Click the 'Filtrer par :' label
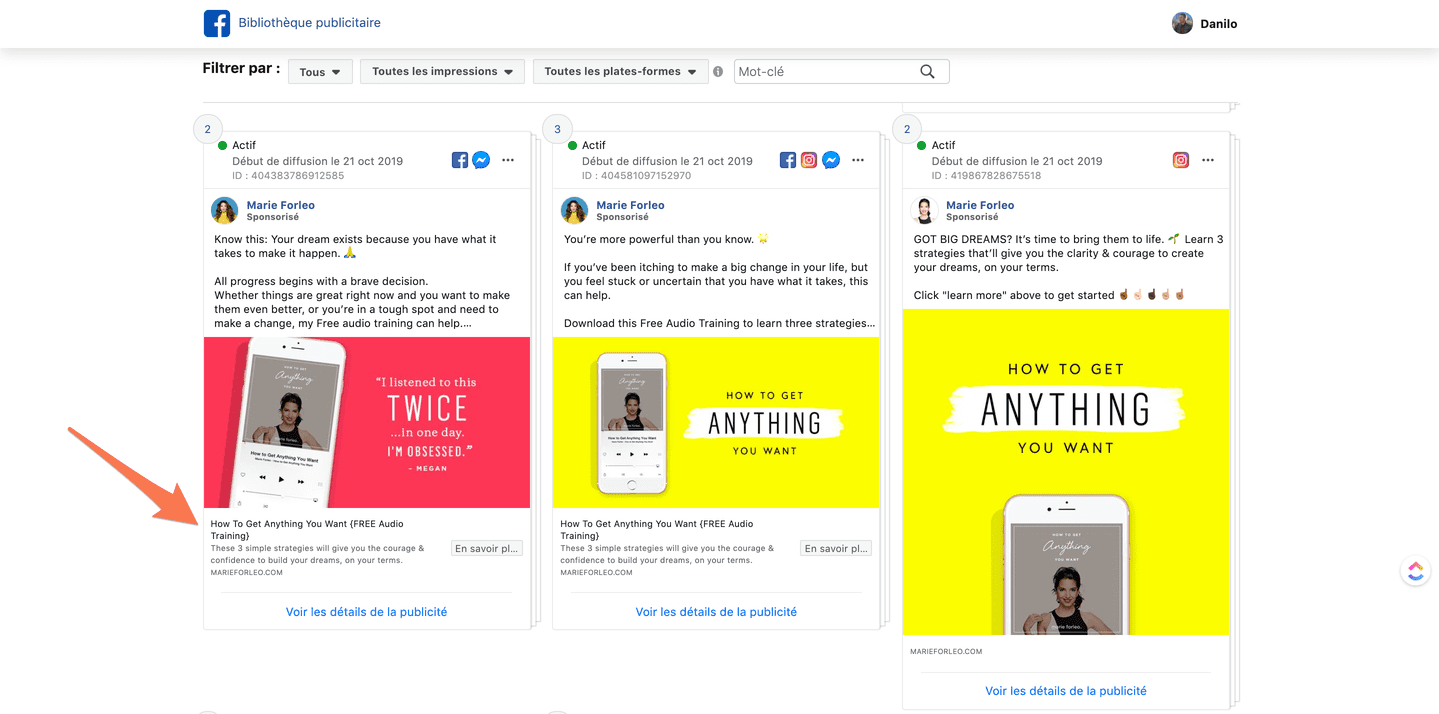The height and width of the screenshot is (714, 1439). tap(241, 69)
